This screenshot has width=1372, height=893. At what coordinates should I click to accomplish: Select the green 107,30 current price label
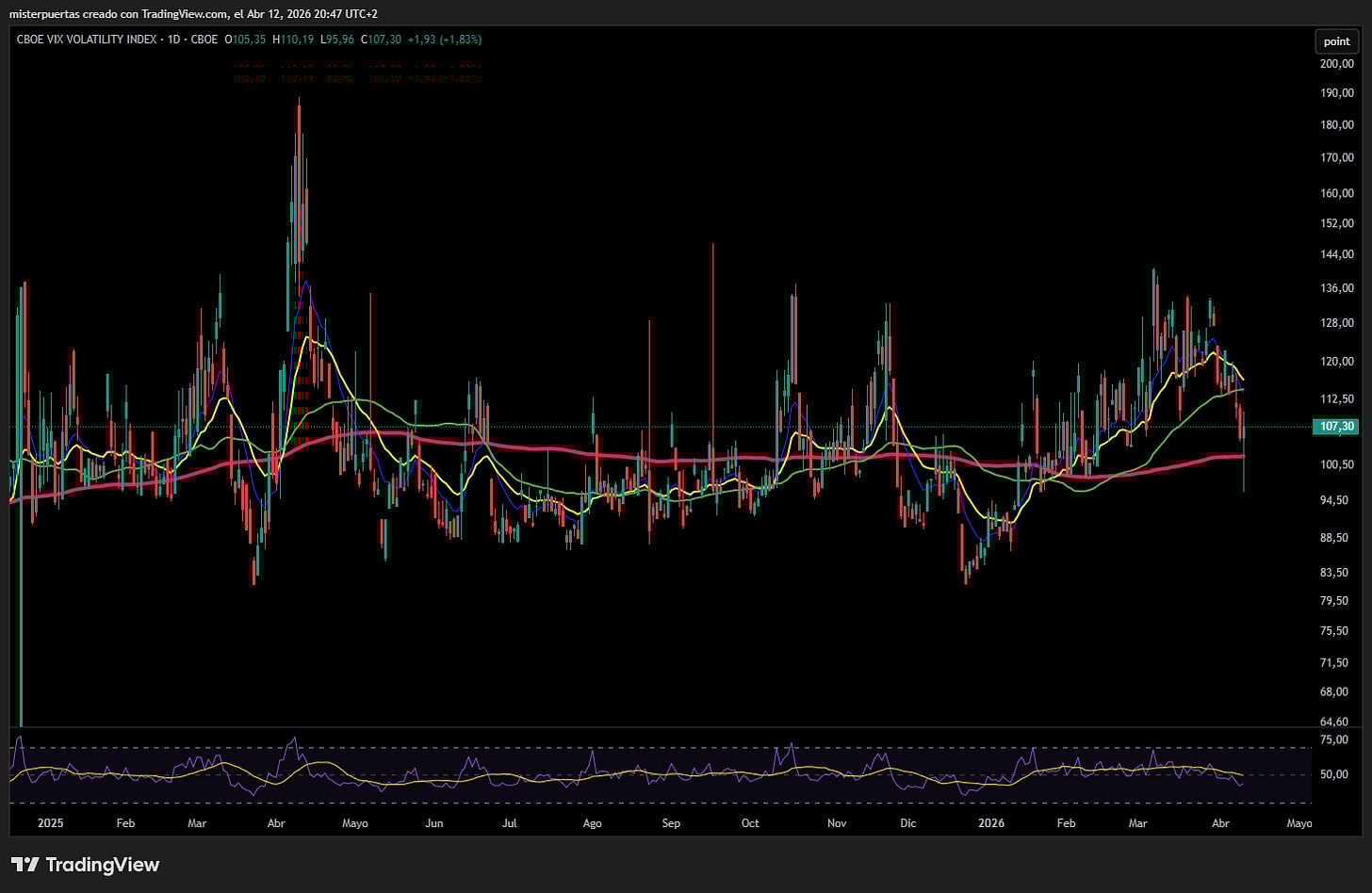click(x=1336, y=427)
